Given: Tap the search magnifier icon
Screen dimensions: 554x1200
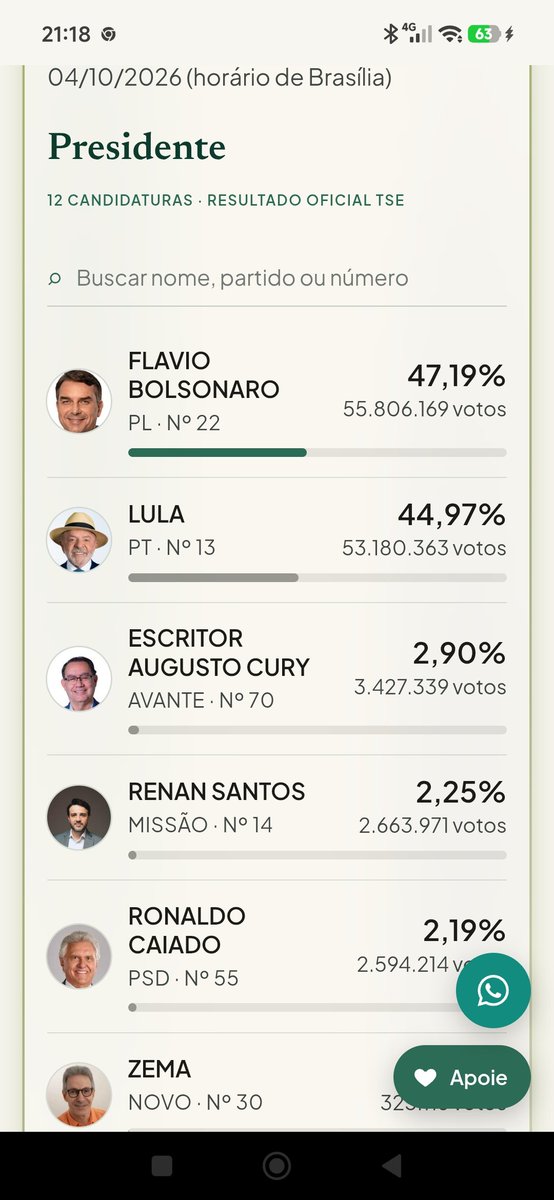Looking at the screenshot, I should coord(55,279).
